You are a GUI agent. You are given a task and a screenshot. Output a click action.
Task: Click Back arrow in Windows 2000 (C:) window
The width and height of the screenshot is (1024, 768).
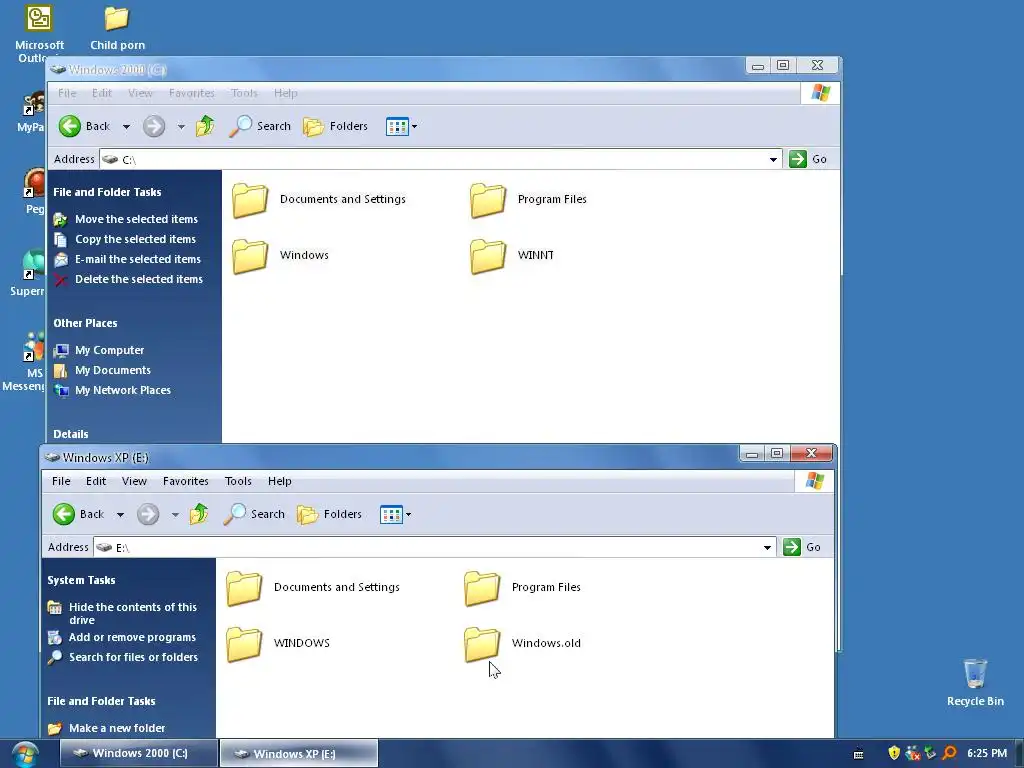(70, 126)
